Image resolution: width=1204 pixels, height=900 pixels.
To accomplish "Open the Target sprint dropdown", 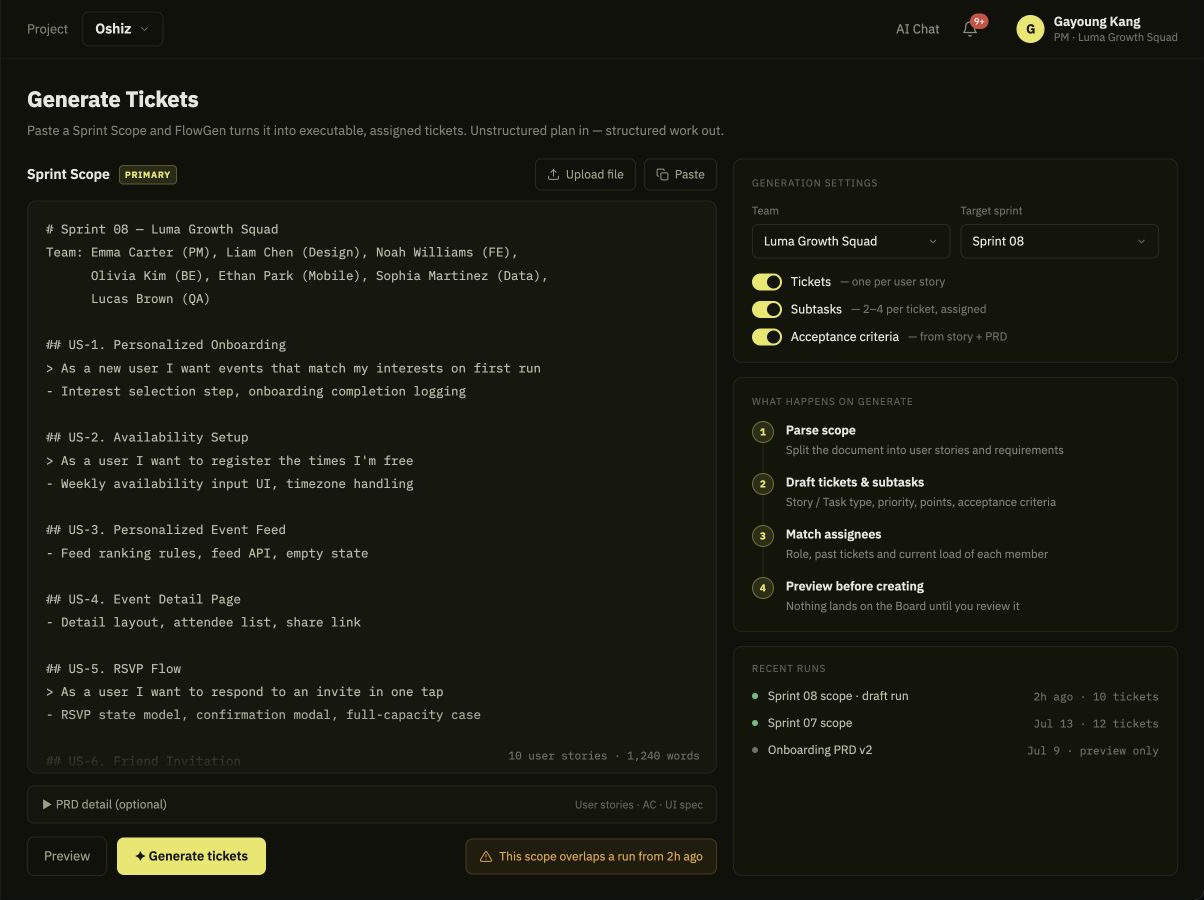I will point(1059,241).
